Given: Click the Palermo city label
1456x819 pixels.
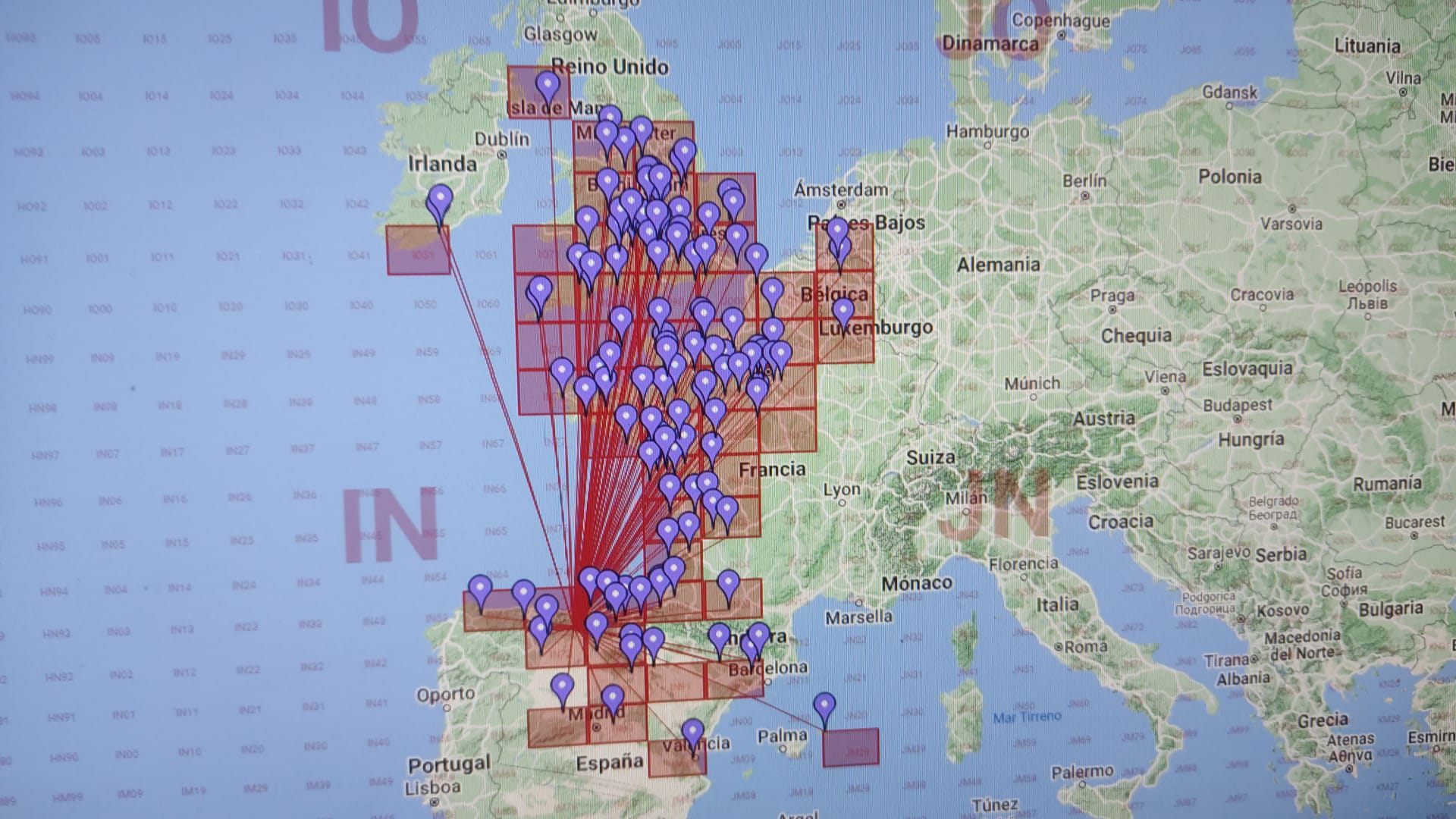Looking at the screenshot, I should tap(1082, 773).
